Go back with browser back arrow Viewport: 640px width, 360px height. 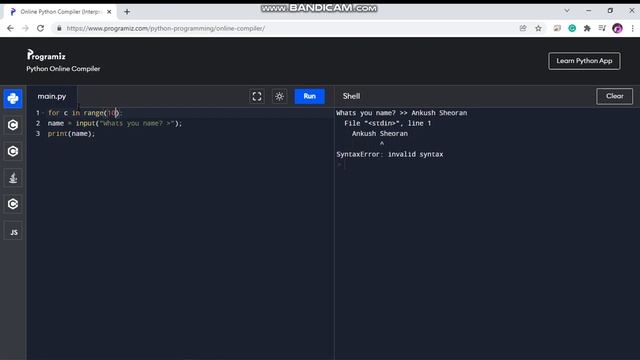point(10,28)
